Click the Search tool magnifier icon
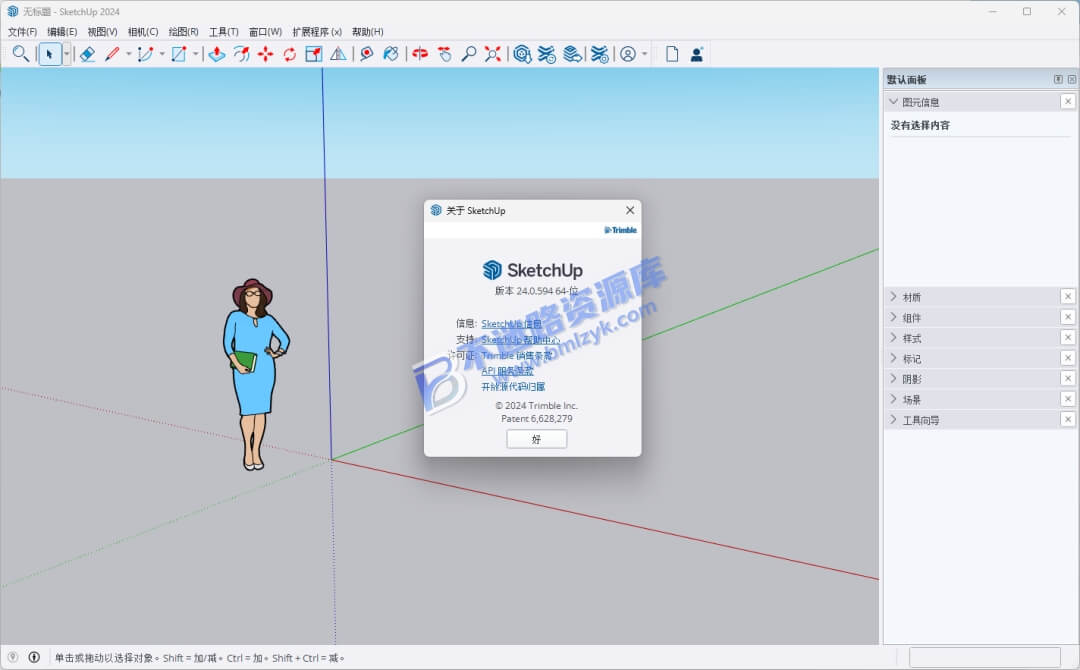 click(21, 54)
